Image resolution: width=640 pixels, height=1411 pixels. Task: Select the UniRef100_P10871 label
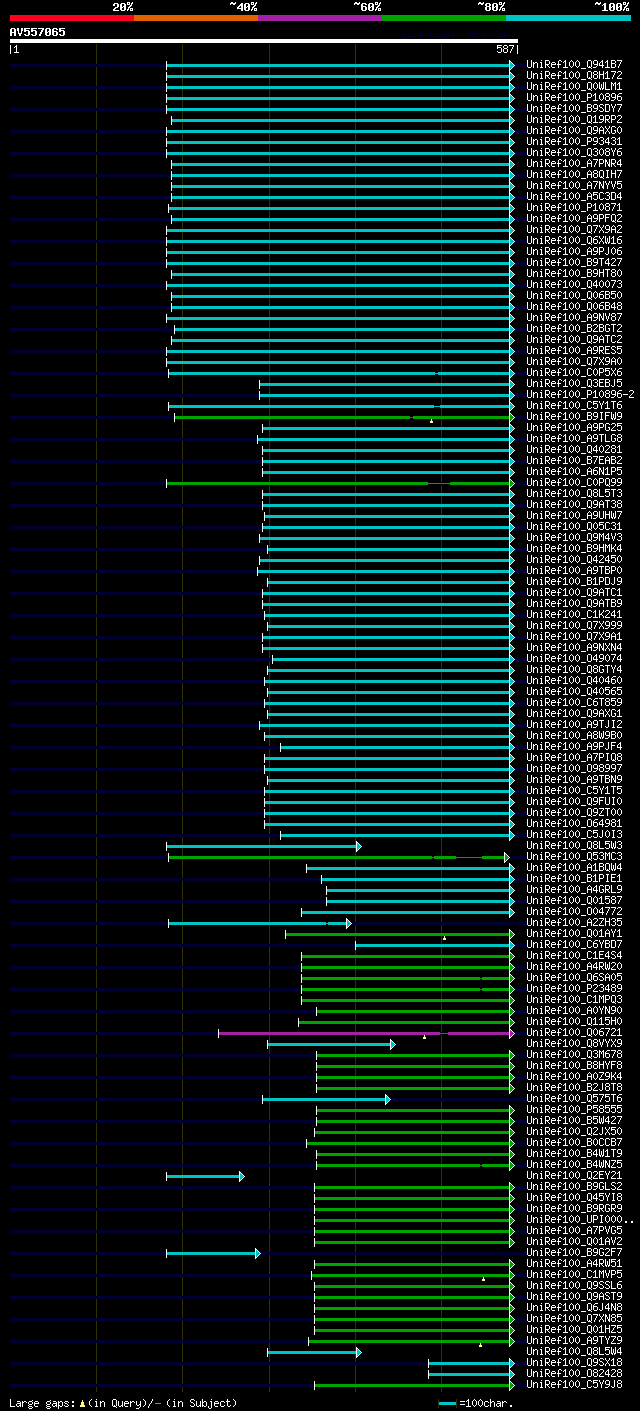[x=574, y=207]
